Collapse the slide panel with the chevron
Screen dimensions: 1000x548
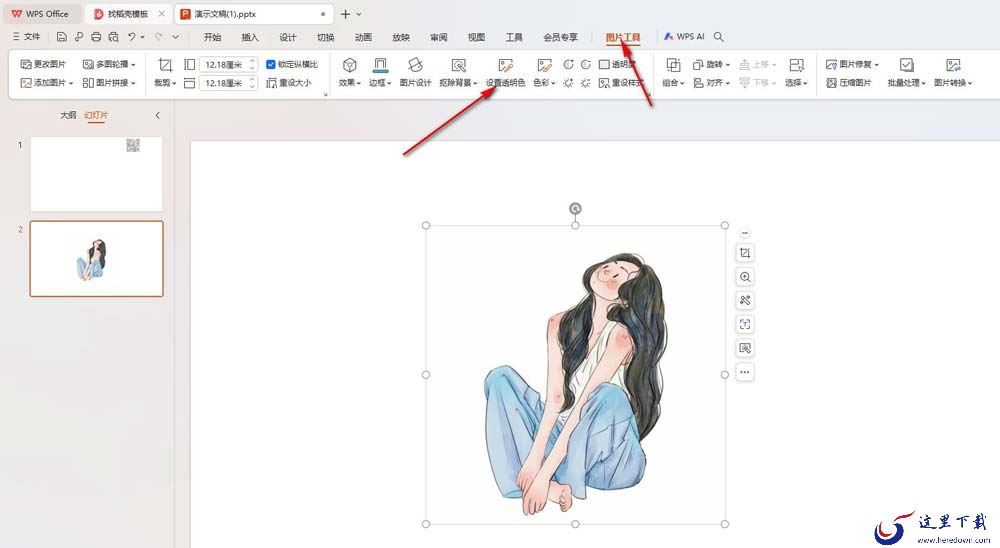[x=158, y=115]
